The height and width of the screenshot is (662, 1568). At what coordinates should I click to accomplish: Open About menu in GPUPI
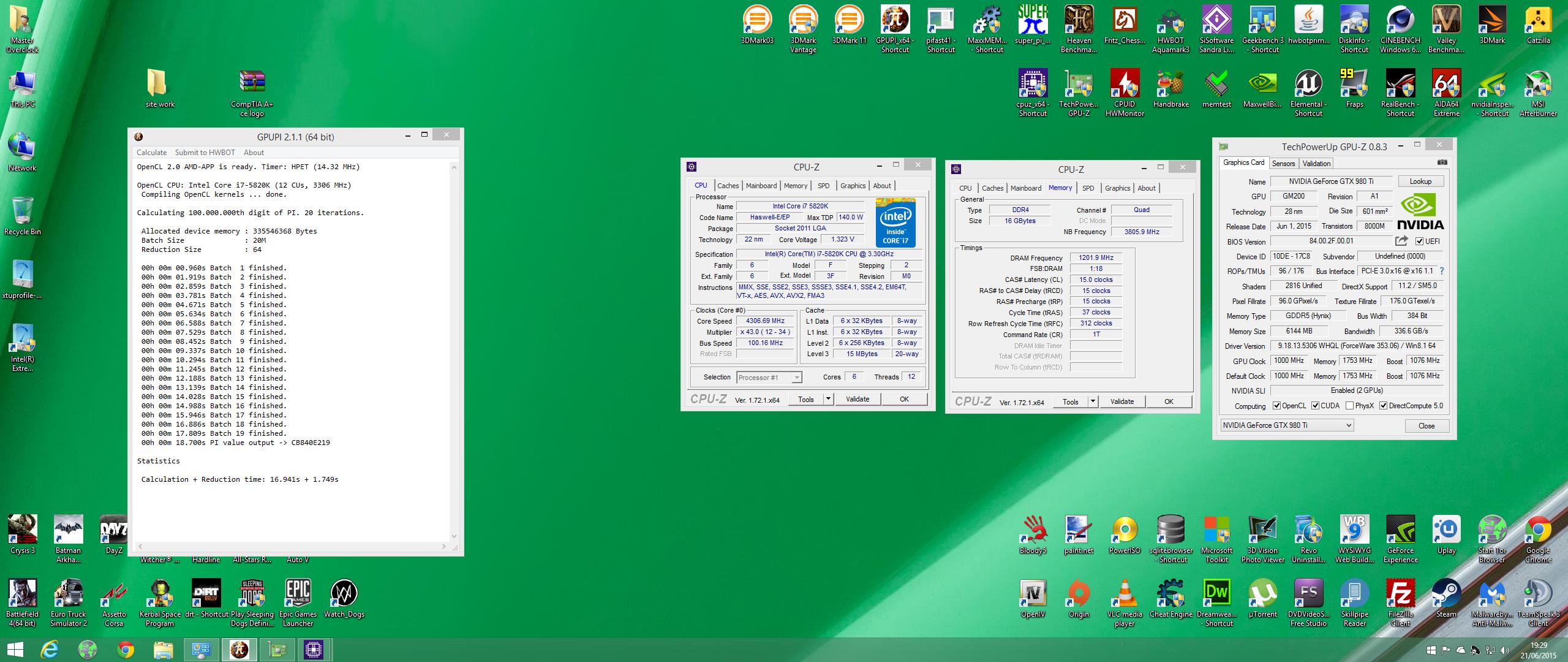[x=254, y=153]
